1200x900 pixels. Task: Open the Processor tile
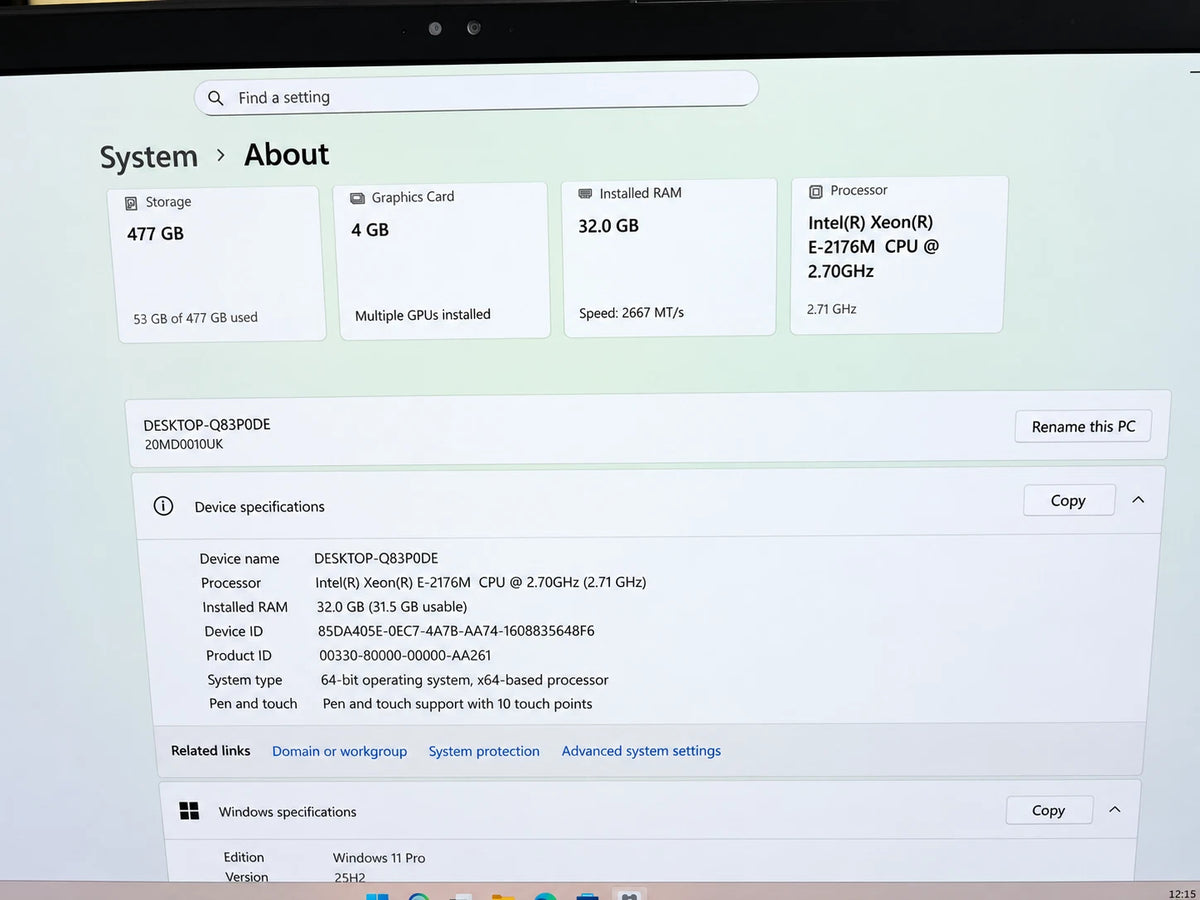click(899, 254)
